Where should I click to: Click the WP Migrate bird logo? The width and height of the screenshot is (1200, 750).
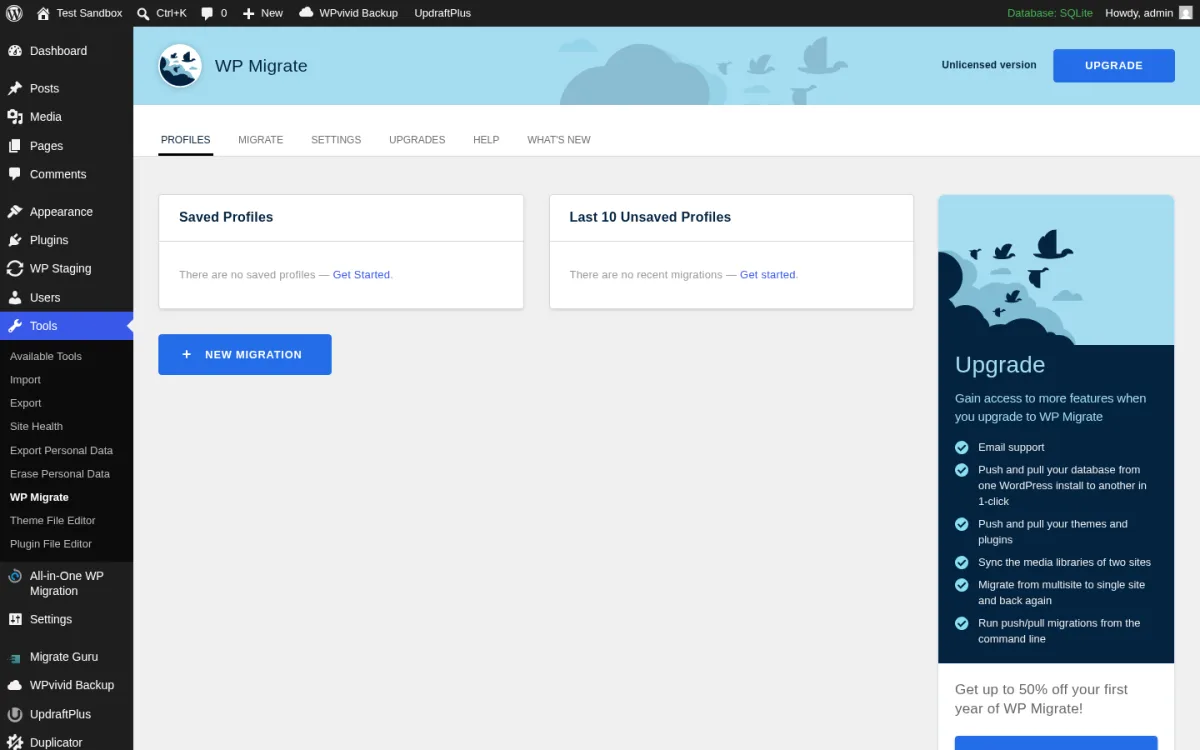tap(180, 66)
